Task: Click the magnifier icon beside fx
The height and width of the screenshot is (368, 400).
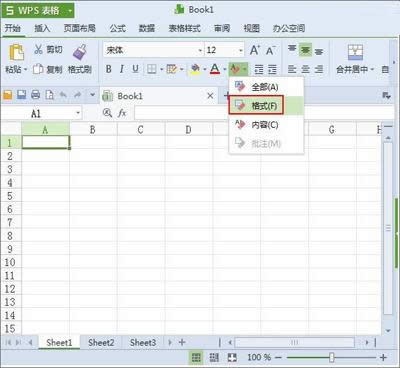Action: coord(107,113)
